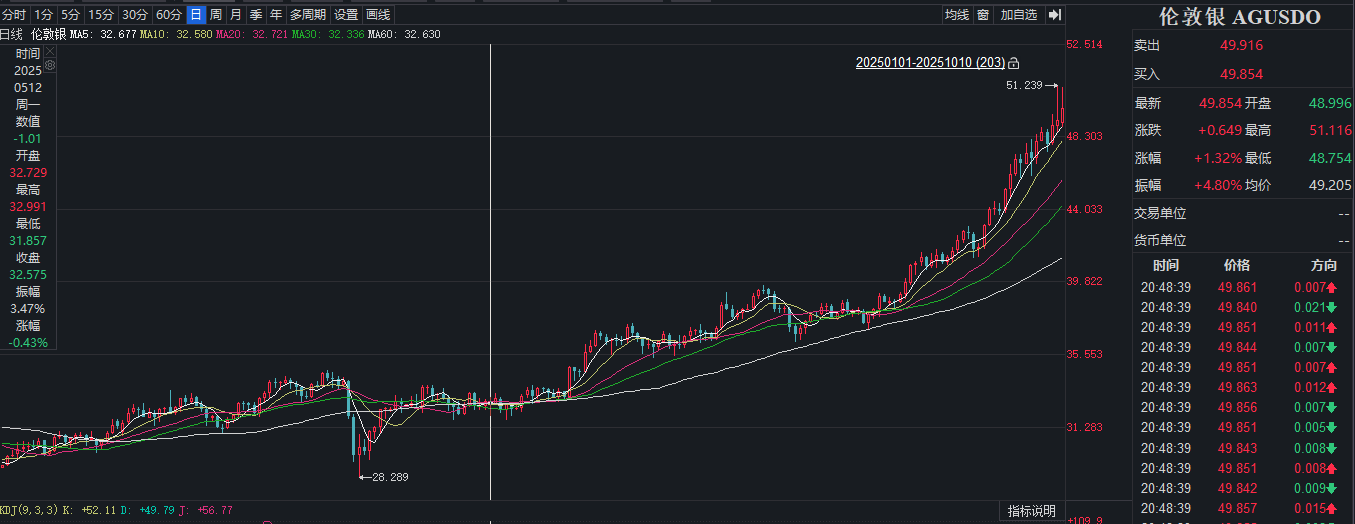Image resolution: width=1355 pixels, height=524 pixels.
Task: Activate the 画线 drawing tools
Action: (378, 15)
